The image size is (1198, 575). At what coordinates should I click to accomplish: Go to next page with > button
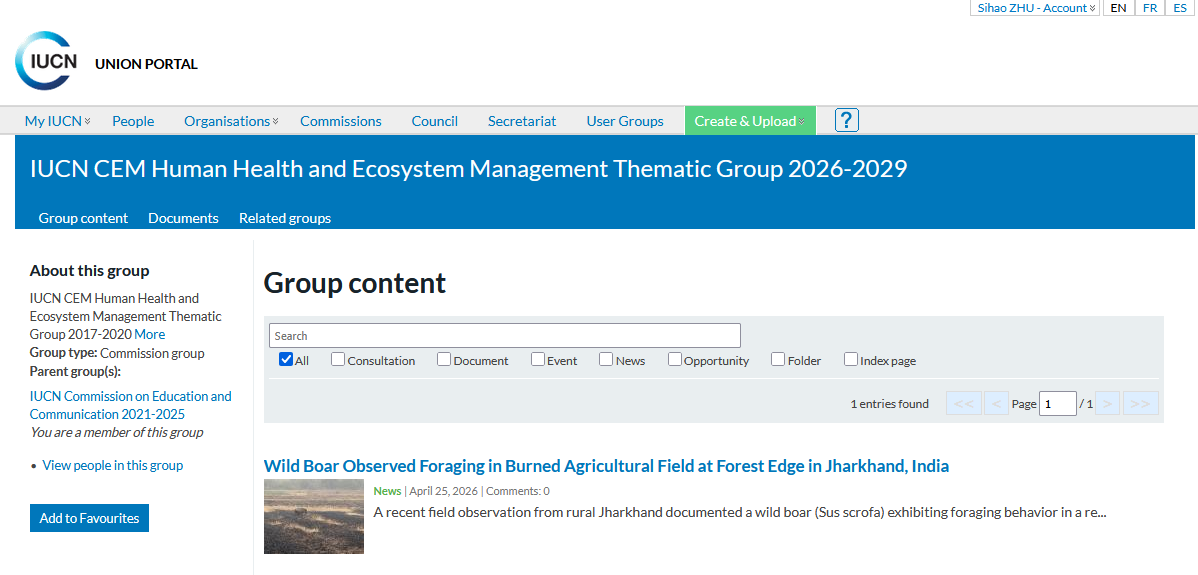(1108, 403)
